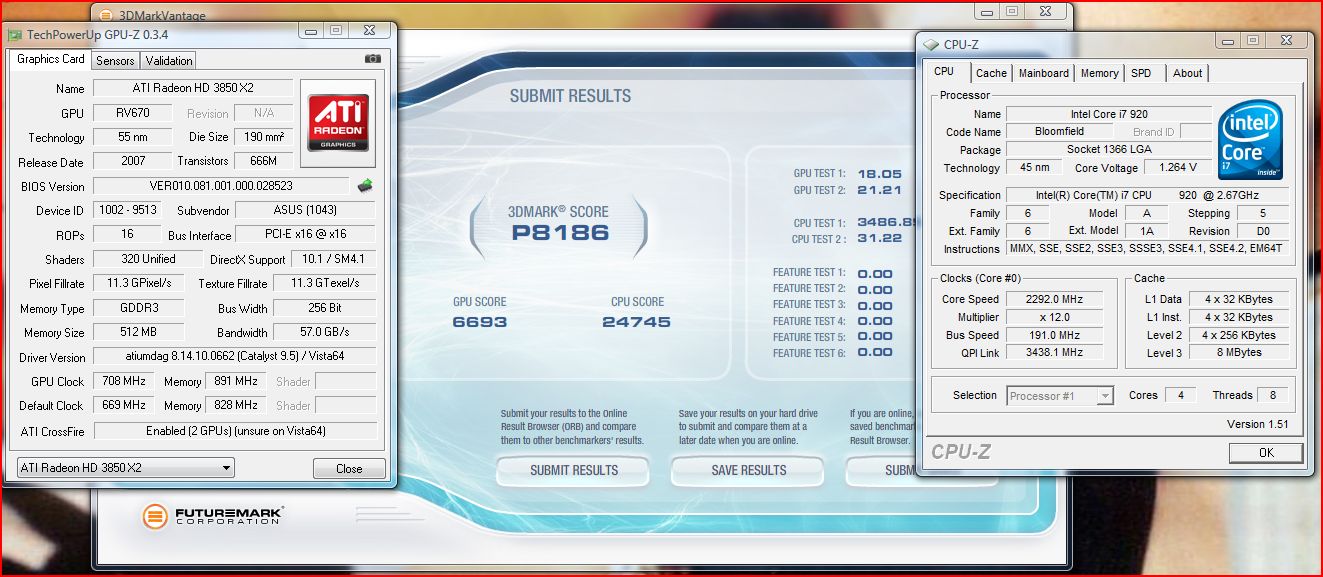The width and height of the screenshot is (1323, 577).
Task: Click the Bus Speed 191.0 MHz field
Action: pyautogui.click(x=1055, y=335)
